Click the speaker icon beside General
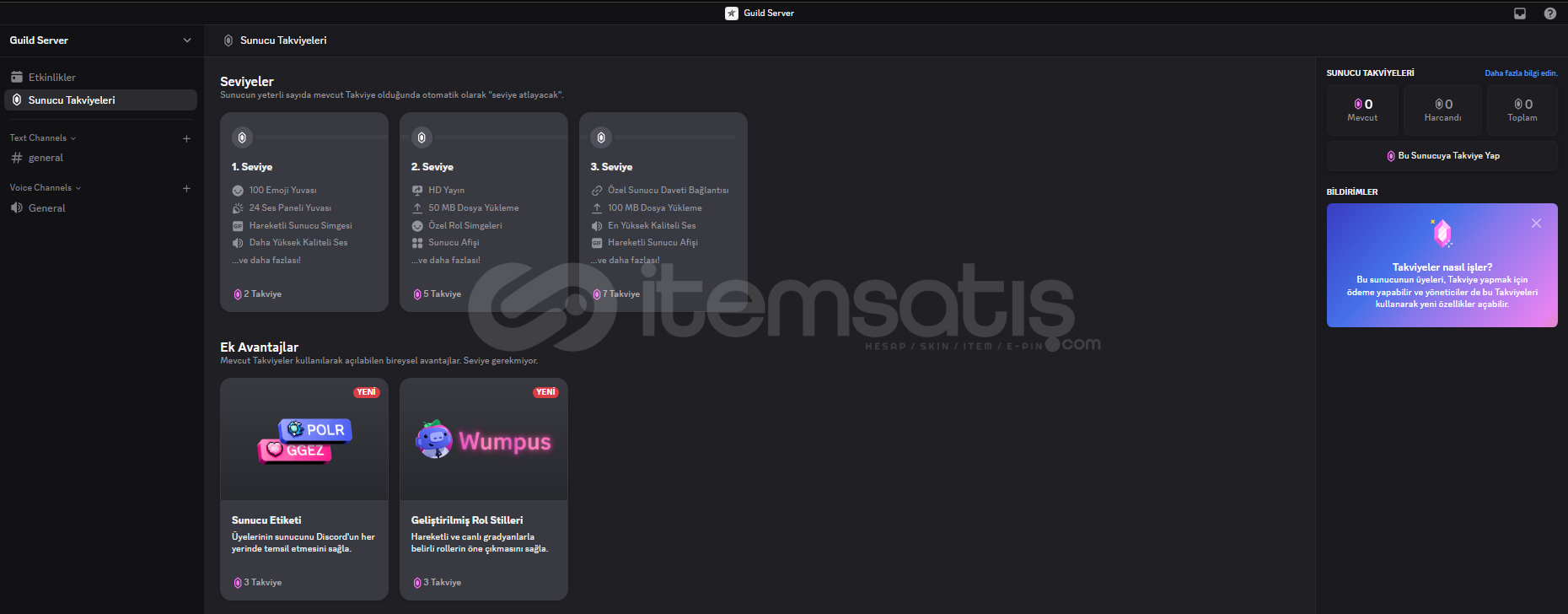This screenshot has width=1568, height=614. click(17, 207)
